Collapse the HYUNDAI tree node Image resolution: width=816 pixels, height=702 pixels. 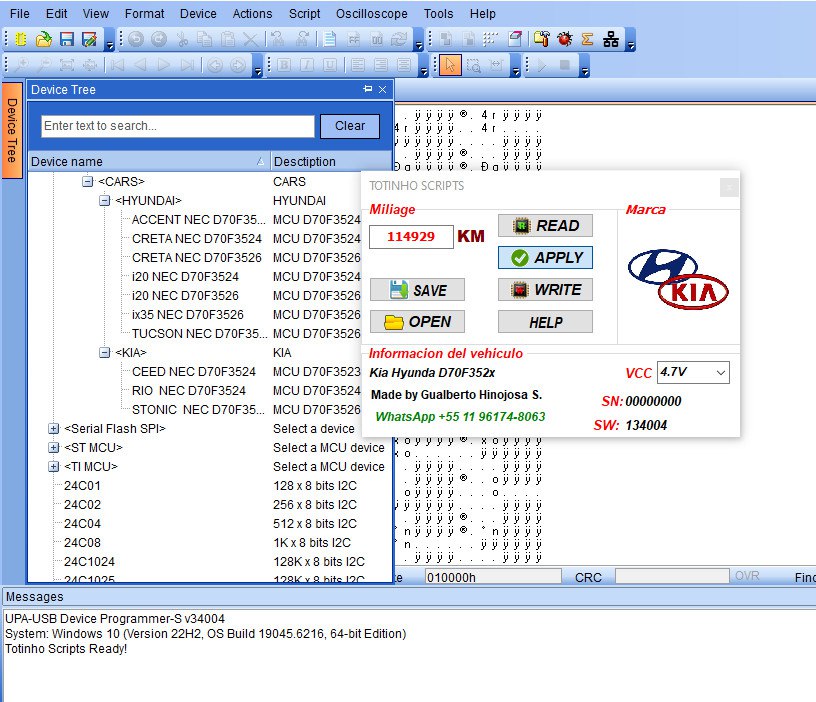[105, 201]
